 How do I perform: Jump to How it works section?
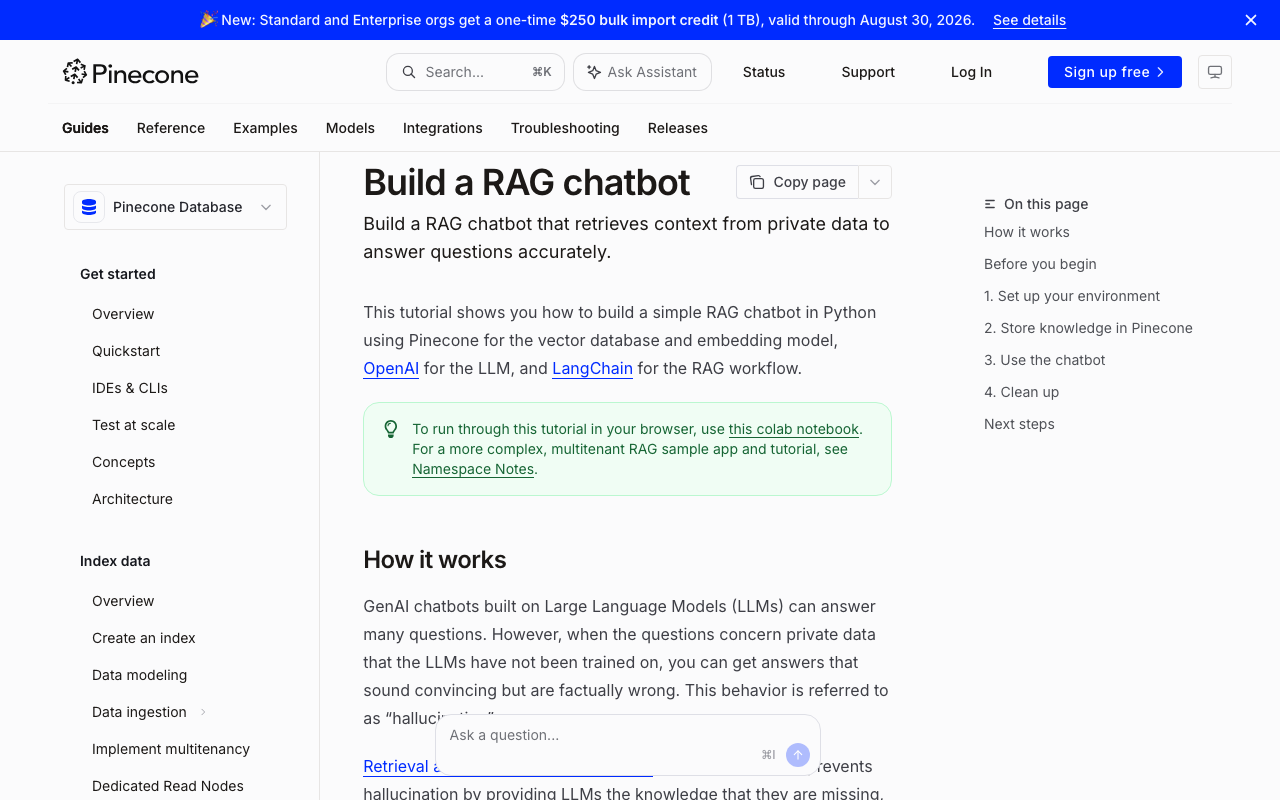coord(1027,232)
